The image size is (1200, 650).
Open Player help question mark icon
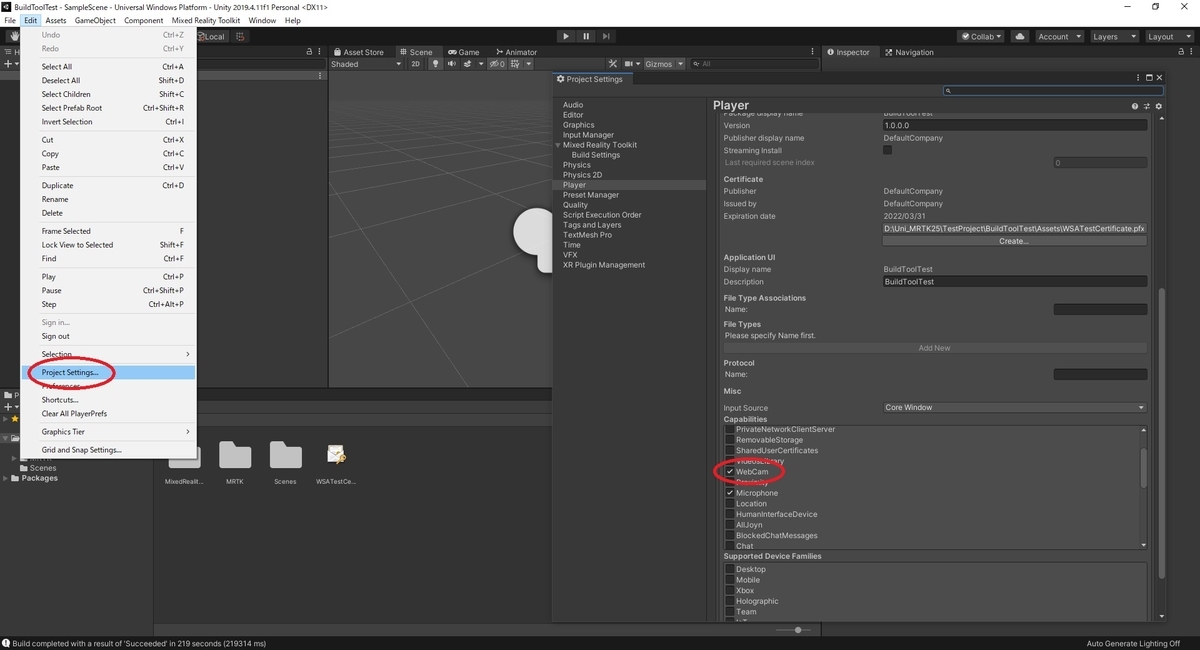(x=1135, y=106)
